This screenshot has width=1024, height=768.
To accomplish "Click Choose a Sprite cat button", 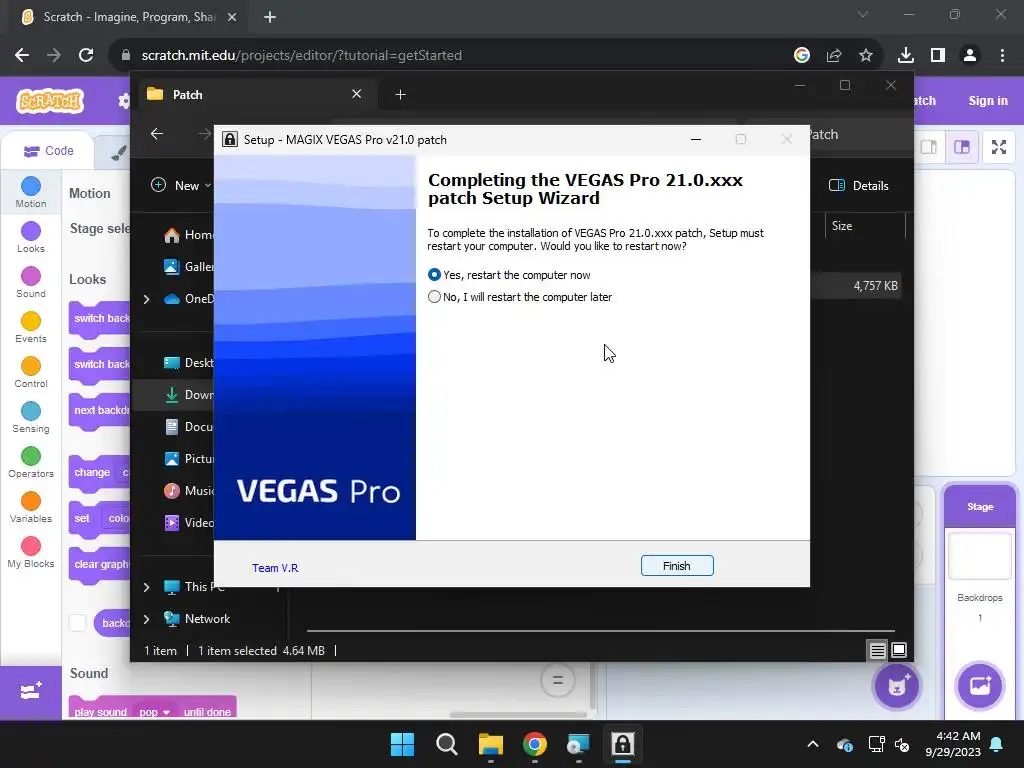I will coord(897,686).
